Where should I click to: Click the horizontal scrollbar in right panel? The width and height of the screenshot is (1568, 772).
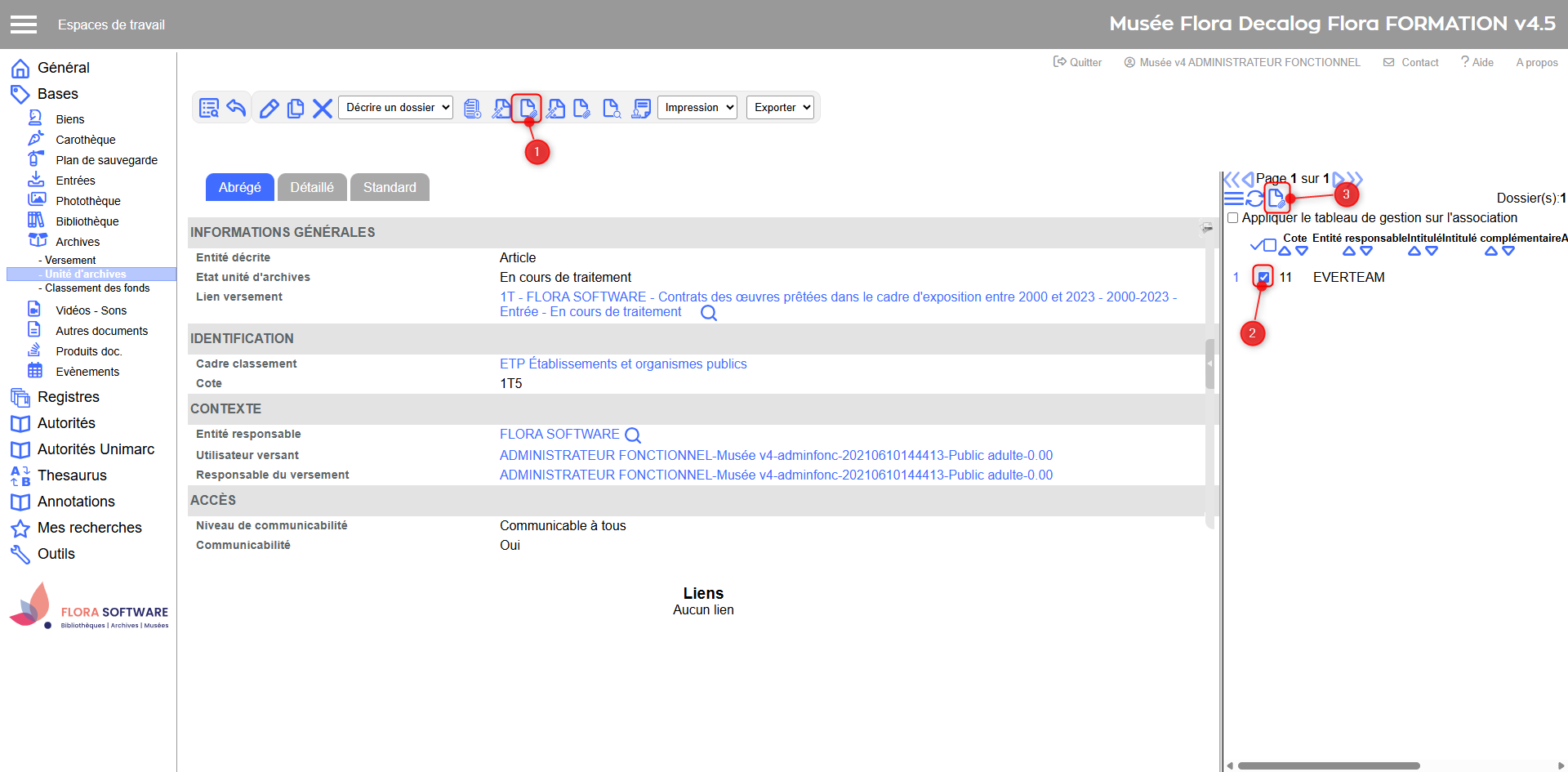coord(1328,765)
